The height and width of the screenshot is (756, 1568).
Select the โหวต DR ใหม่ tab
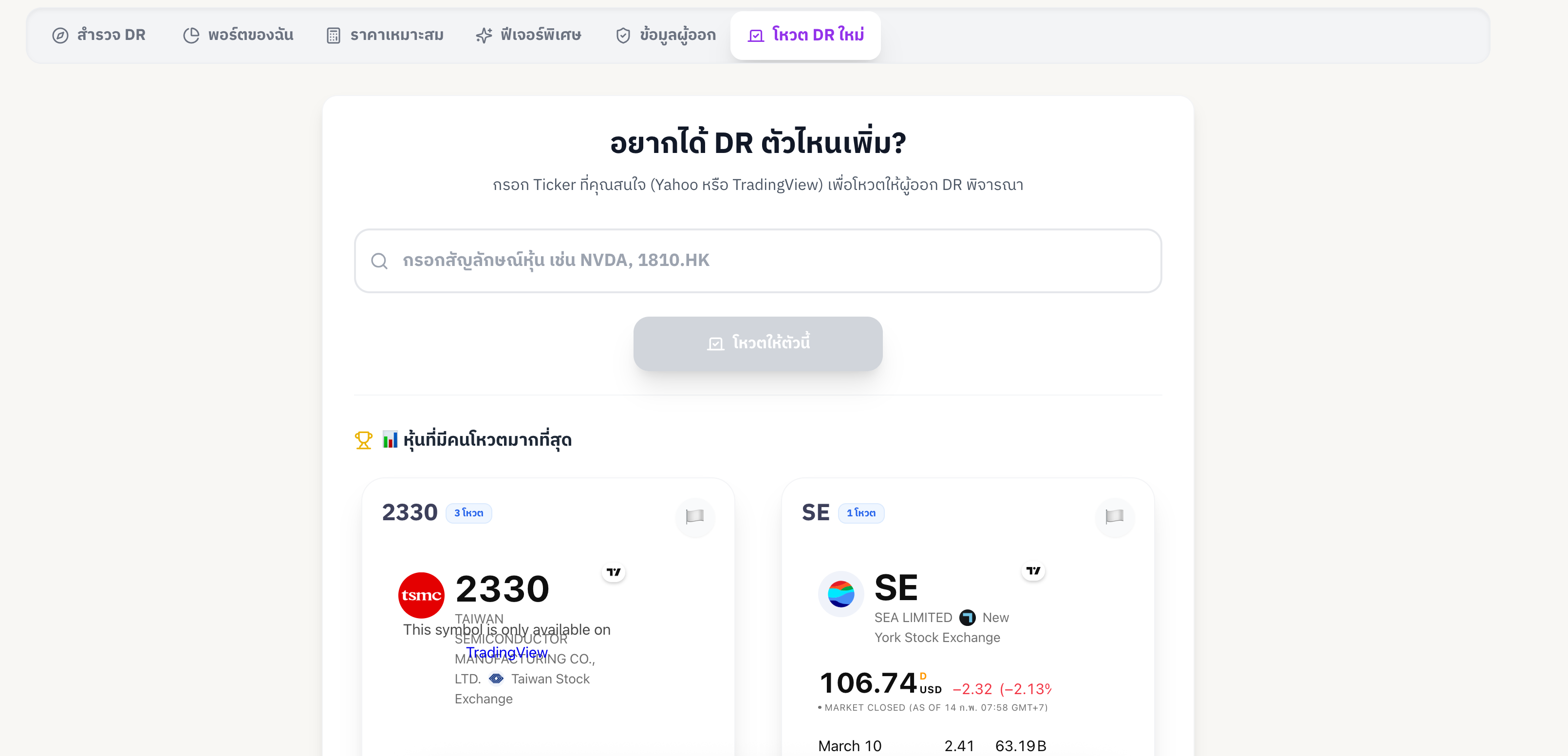805,35
